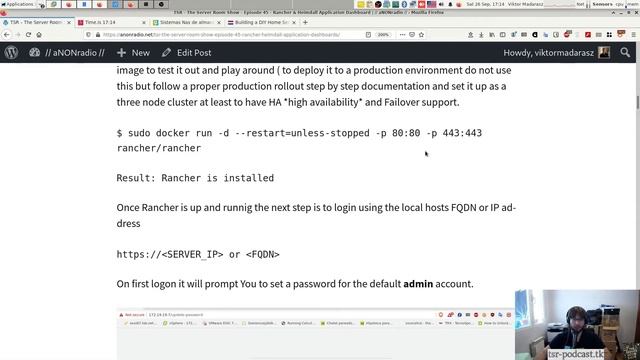Click the black rounded extension icon

point(535,35)
